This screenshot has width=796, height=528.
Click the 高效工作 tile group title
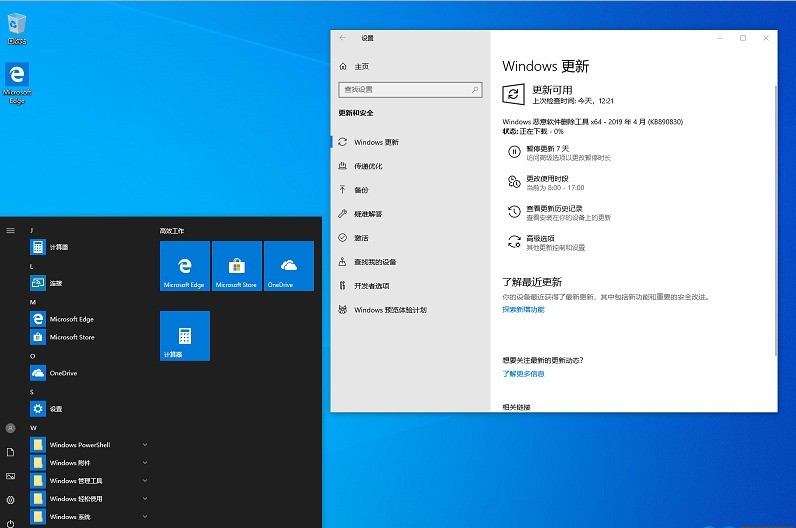(172, 231)
